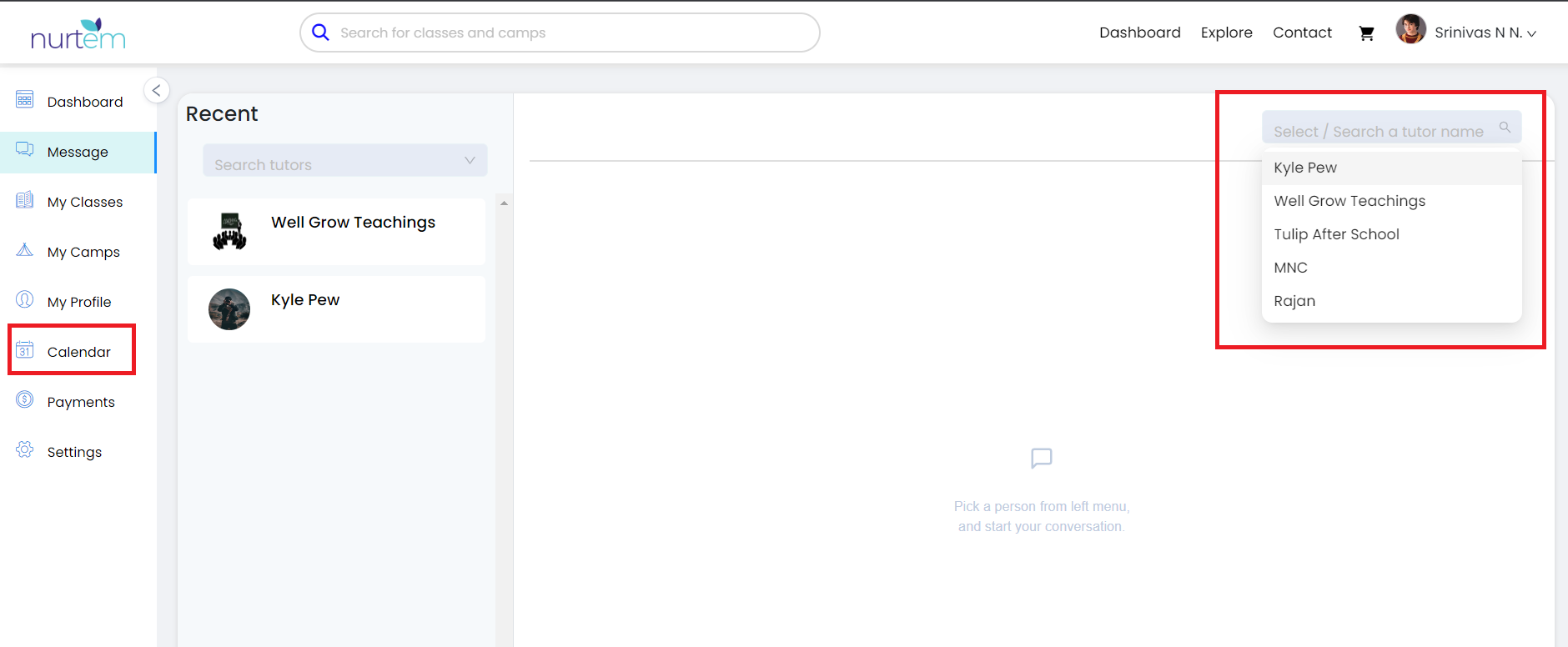Go to Explore in top navigation
1568x647 pixels.
point(1226,33)
